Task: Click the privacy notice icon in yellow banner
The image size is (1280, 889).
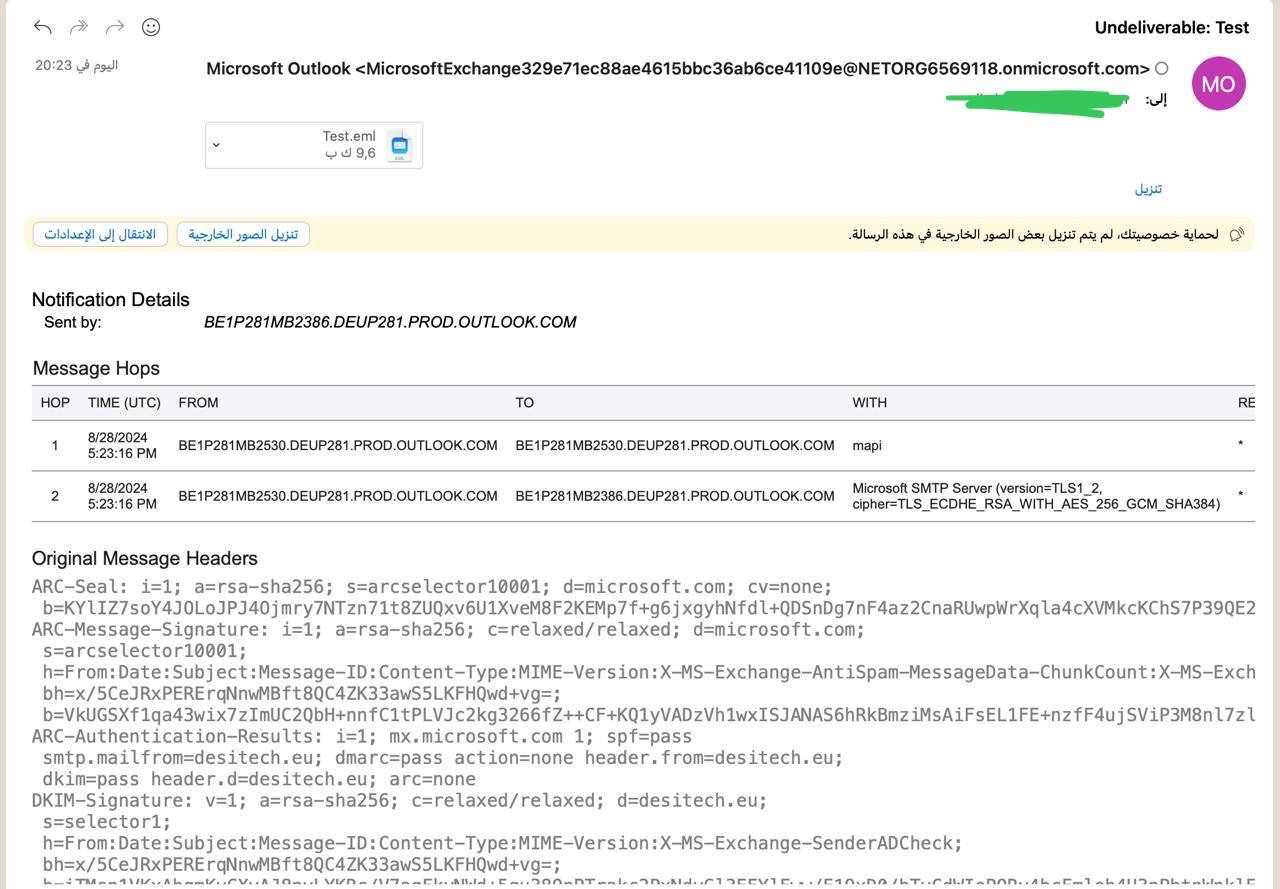Action: point(1237,234)
